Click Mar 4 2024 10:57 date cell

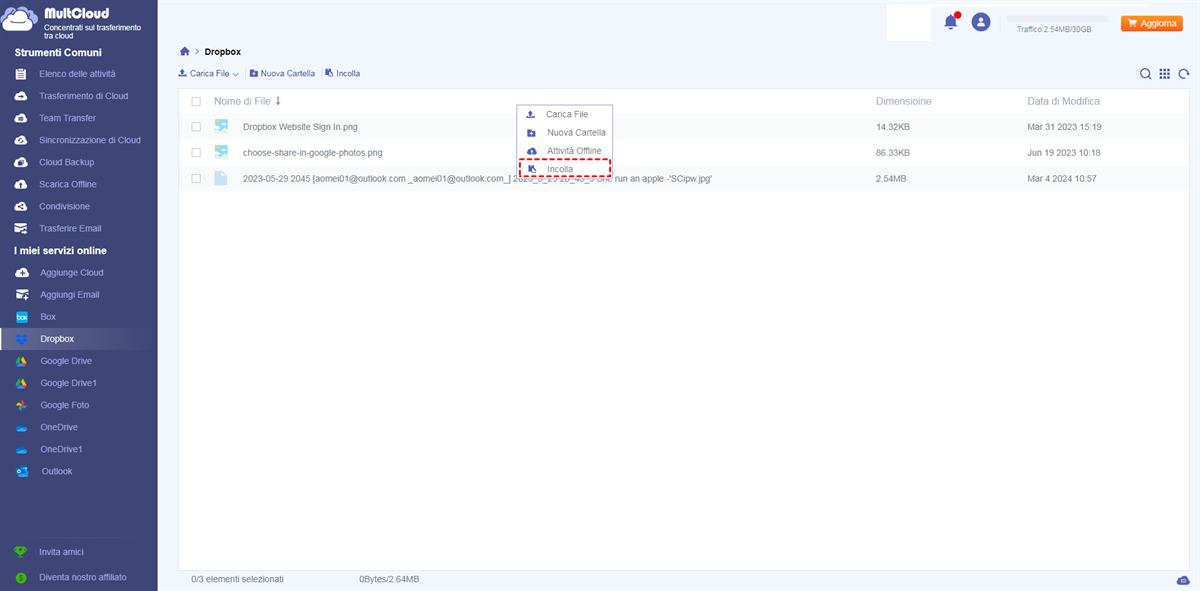point(1061,178)
